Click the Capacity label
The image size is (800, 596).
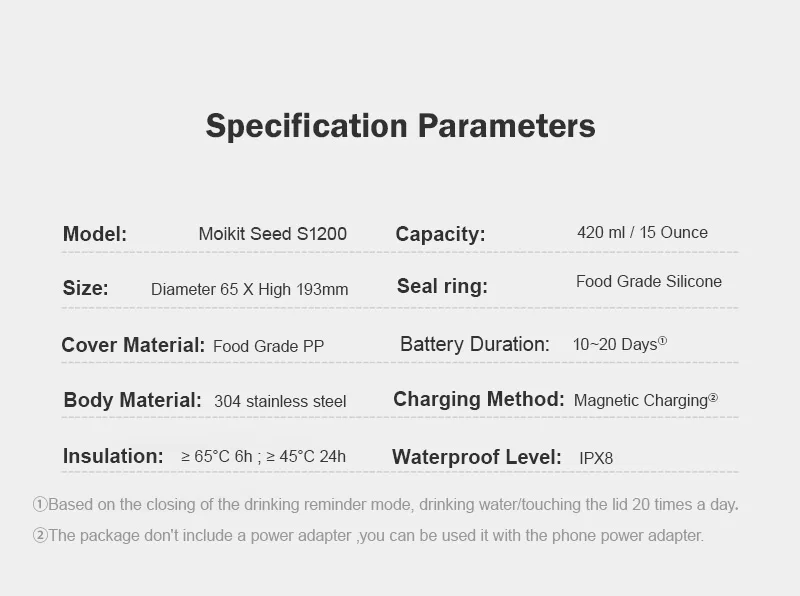[440, 234]
